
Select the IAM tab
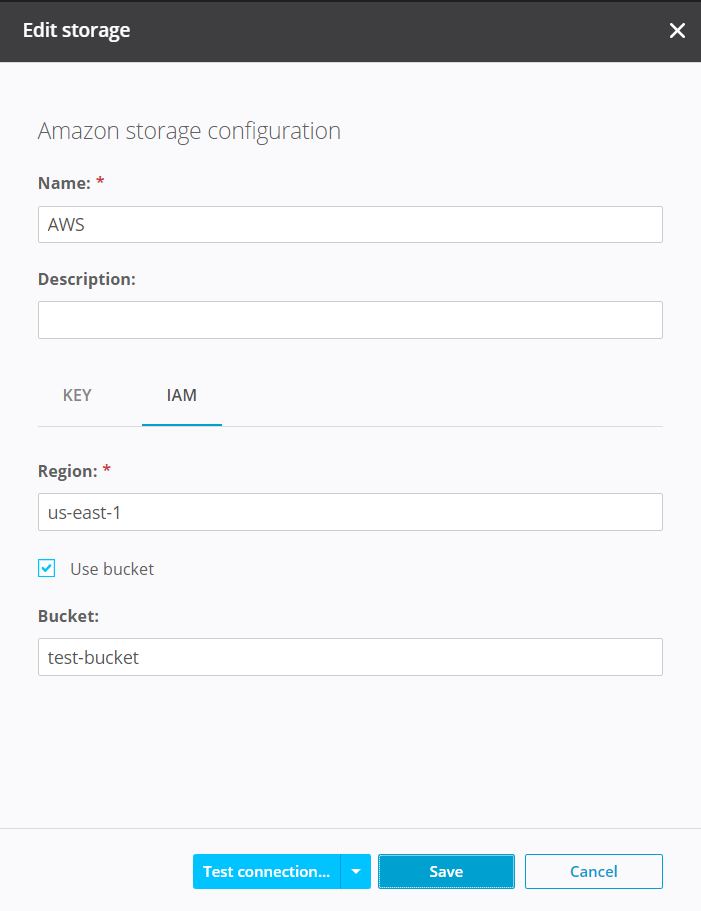click(182, 395)
